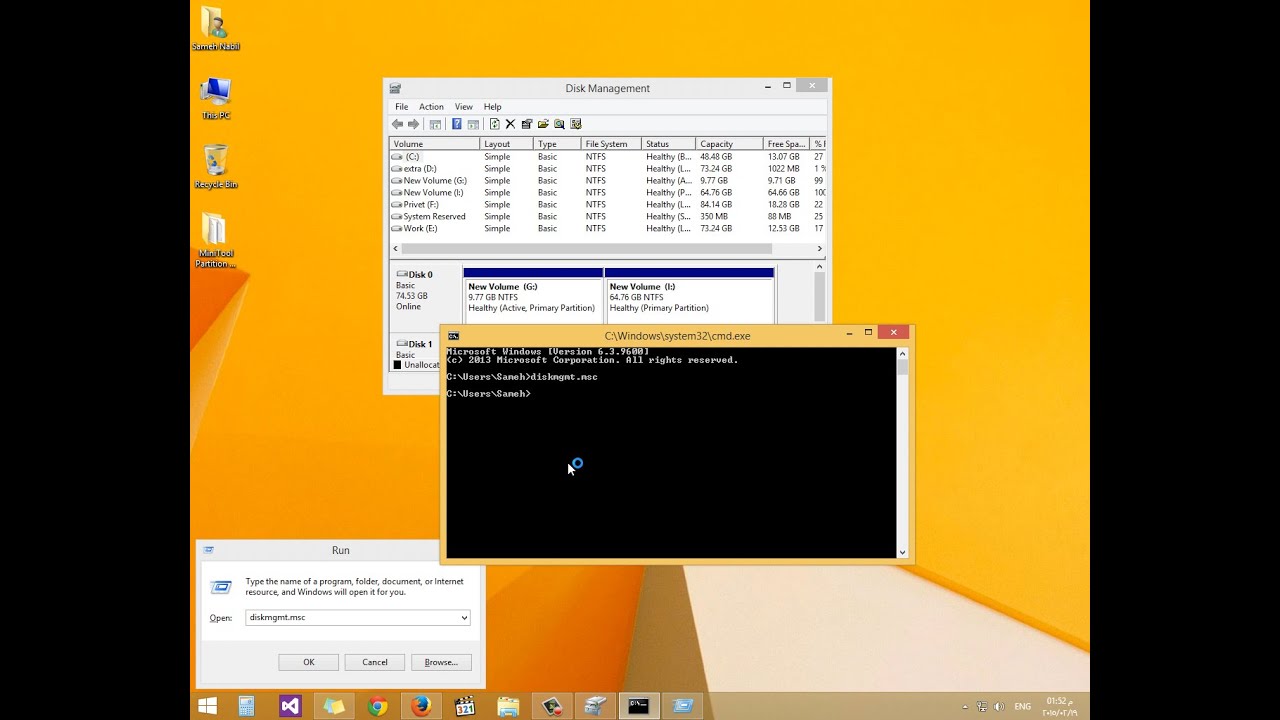Open the File menu in Disk Management
Screen dimensions: 1280x720
pyautogui.click(x=401, y=106)
